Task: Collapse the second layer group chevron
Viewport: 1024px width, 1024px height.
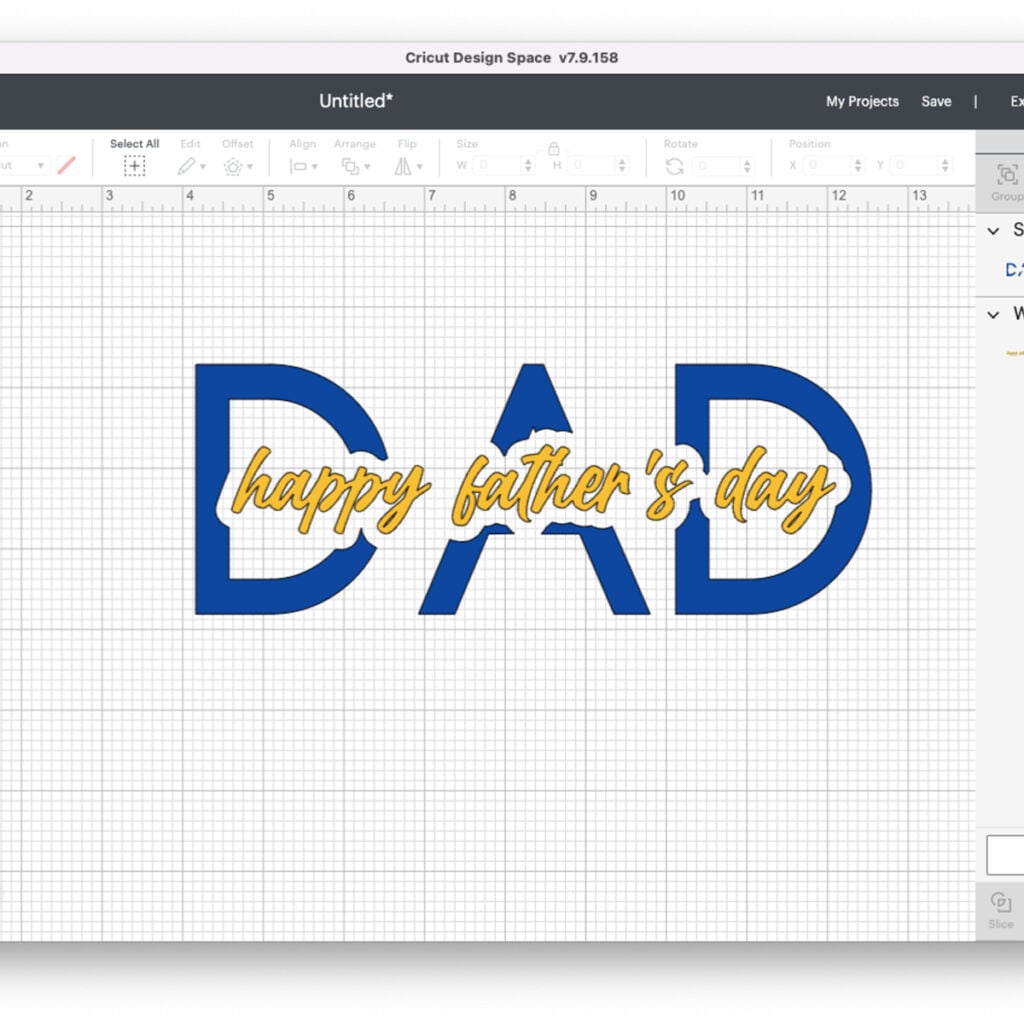Action: tap(993, 315)
